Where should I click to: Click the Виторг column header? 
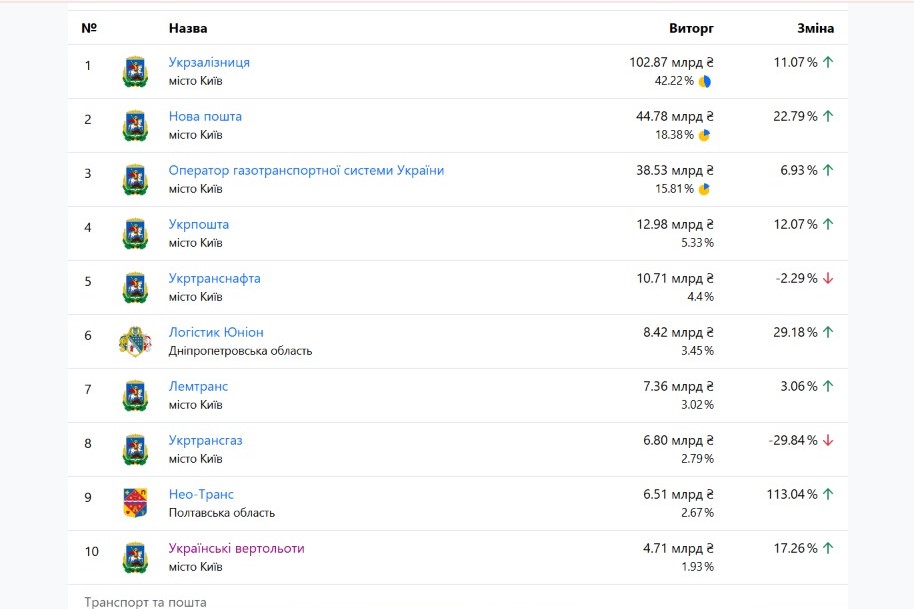coord(691,28)
